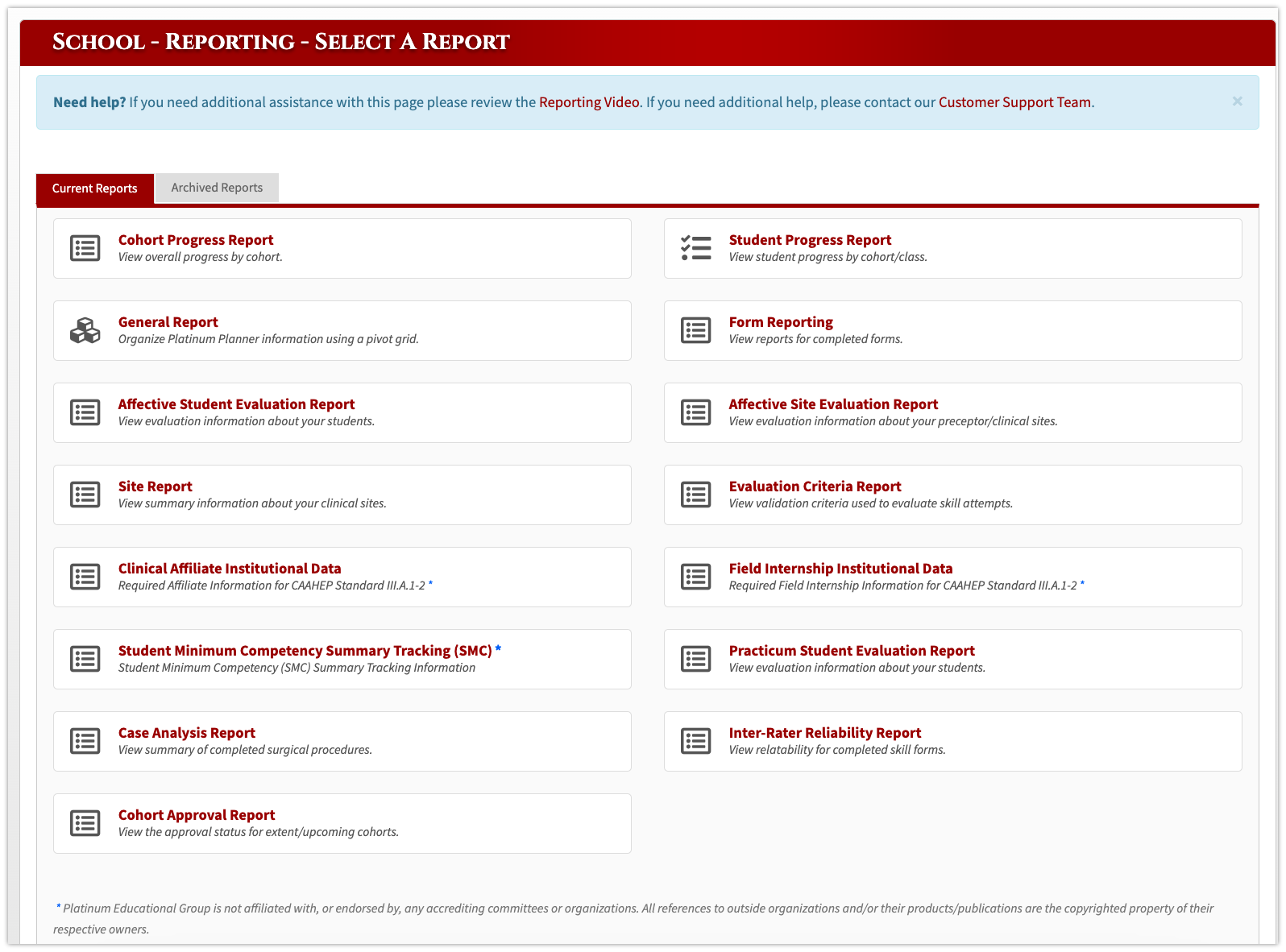Screen dimensions: 1286x952
Task: Click the Student Progress Report checklist icon
Action: click(695, 248)
